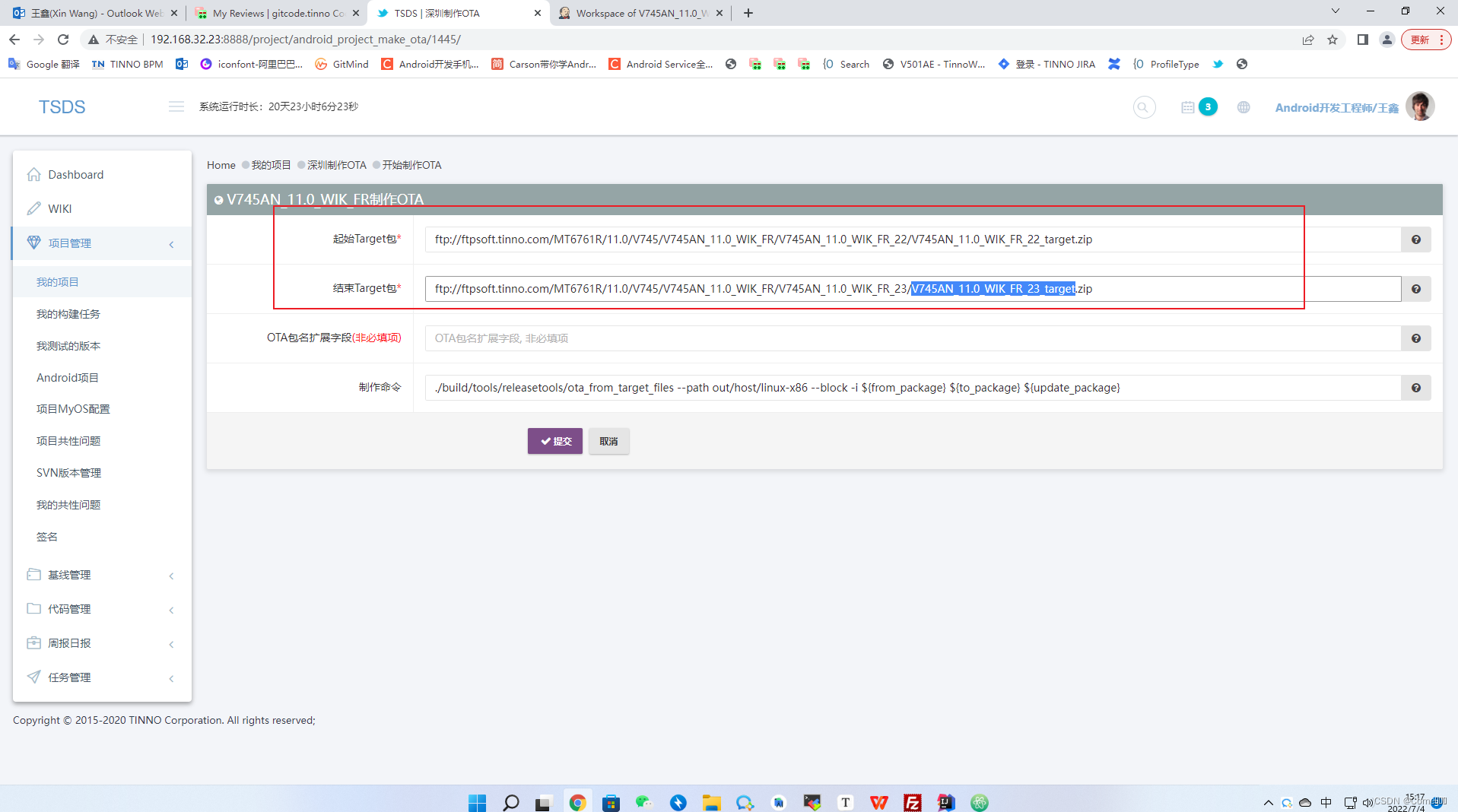Collapse the 项目管理 sidebar section

click(x=102, y=243)
